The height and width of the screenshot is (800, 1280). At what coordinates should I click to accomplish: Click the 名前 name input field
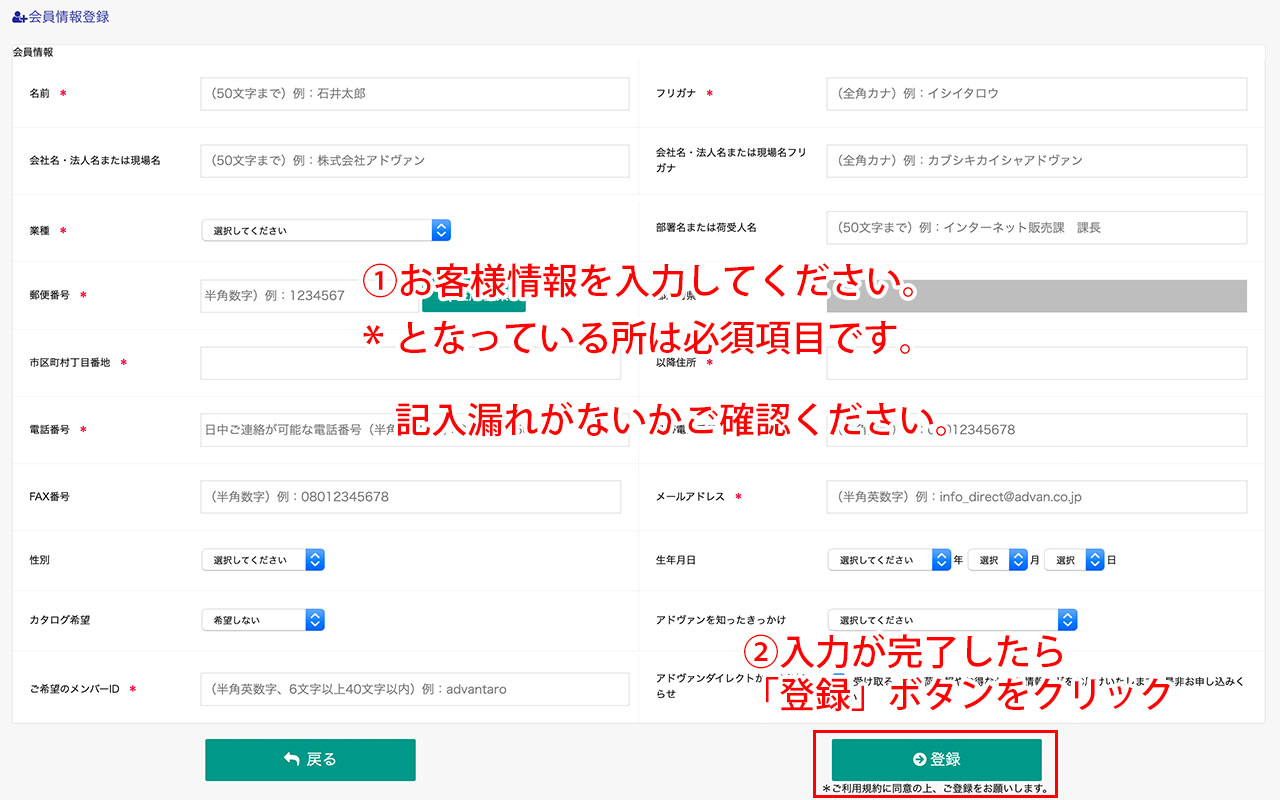tap(415, 94)
